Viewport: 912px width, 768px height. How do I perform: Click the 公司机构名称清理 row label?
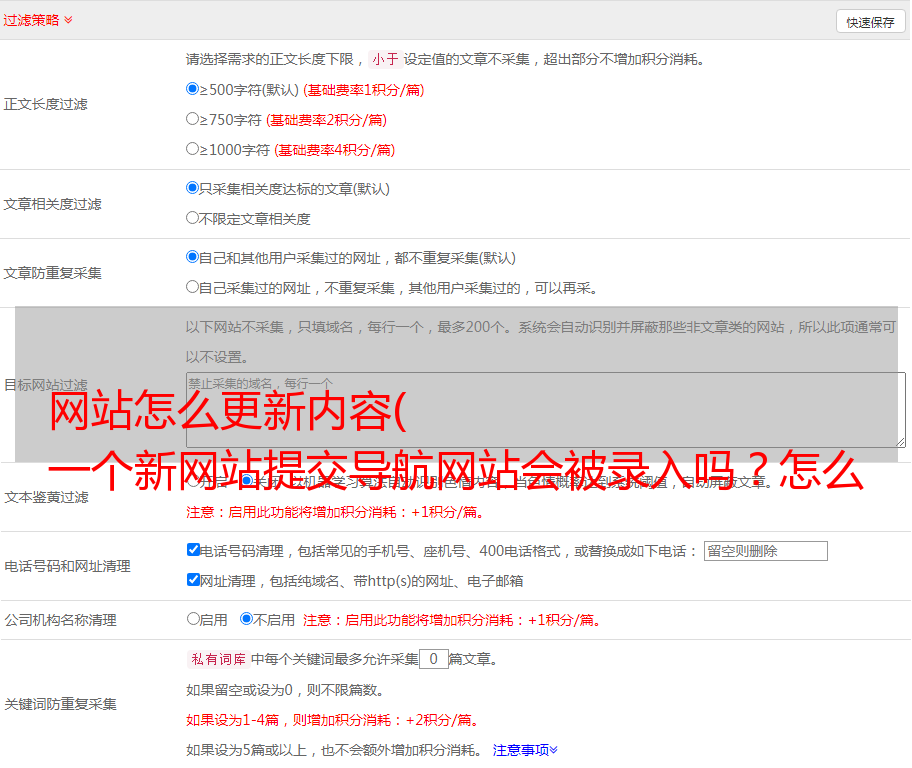click(x=60, y=620)
